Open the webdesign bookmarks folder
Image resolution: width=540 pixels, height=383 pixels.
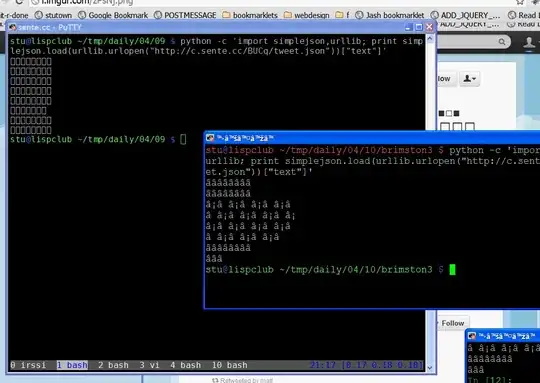(x=307, y=15)
